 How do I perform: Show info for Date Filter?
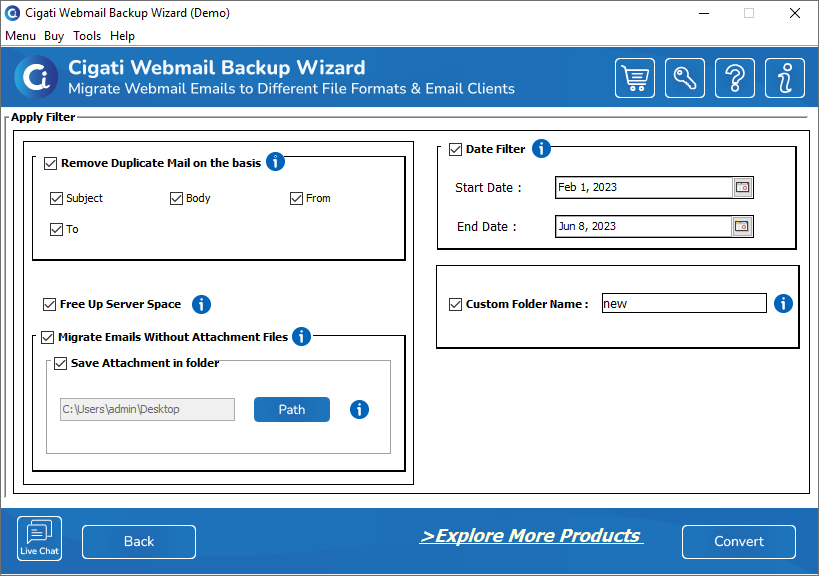tap(541, 149)
